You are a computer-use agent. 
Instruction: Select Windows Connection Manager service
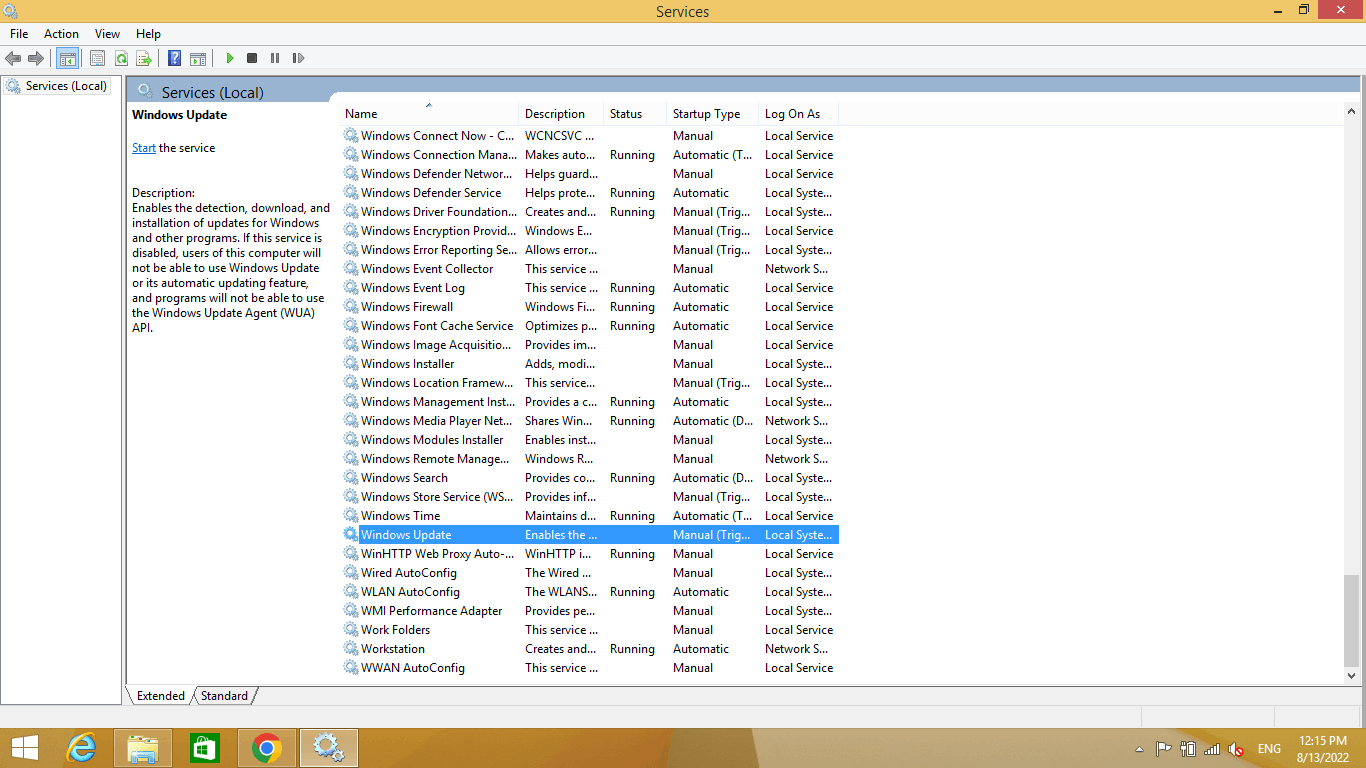pos(590,155)
